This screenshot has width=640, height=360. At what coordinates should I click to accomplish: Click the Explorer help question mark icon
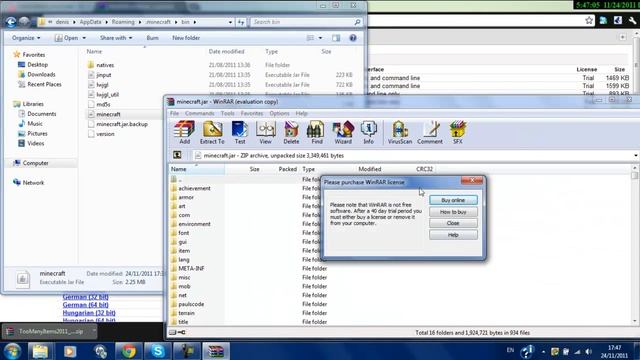tap(353, 38)
